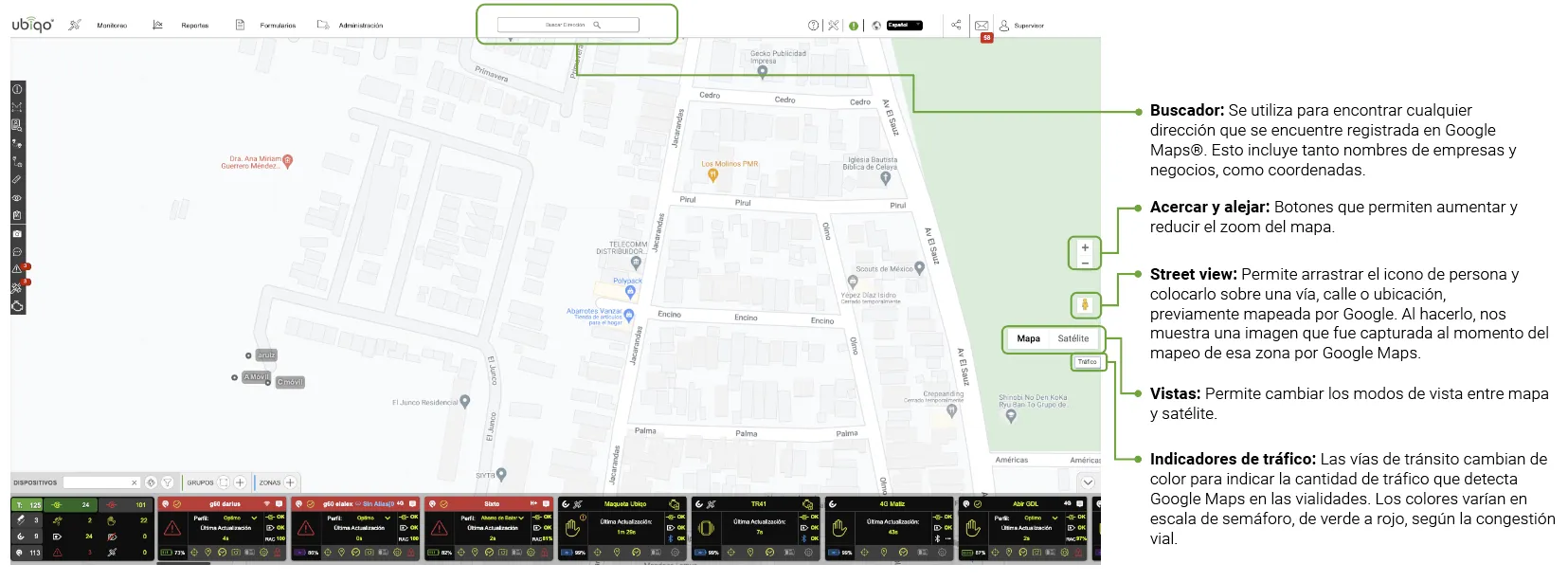Screen dimensions: 1568x582
Task: Click the clipboard icon in left sidebar
Action: point(17,216)
